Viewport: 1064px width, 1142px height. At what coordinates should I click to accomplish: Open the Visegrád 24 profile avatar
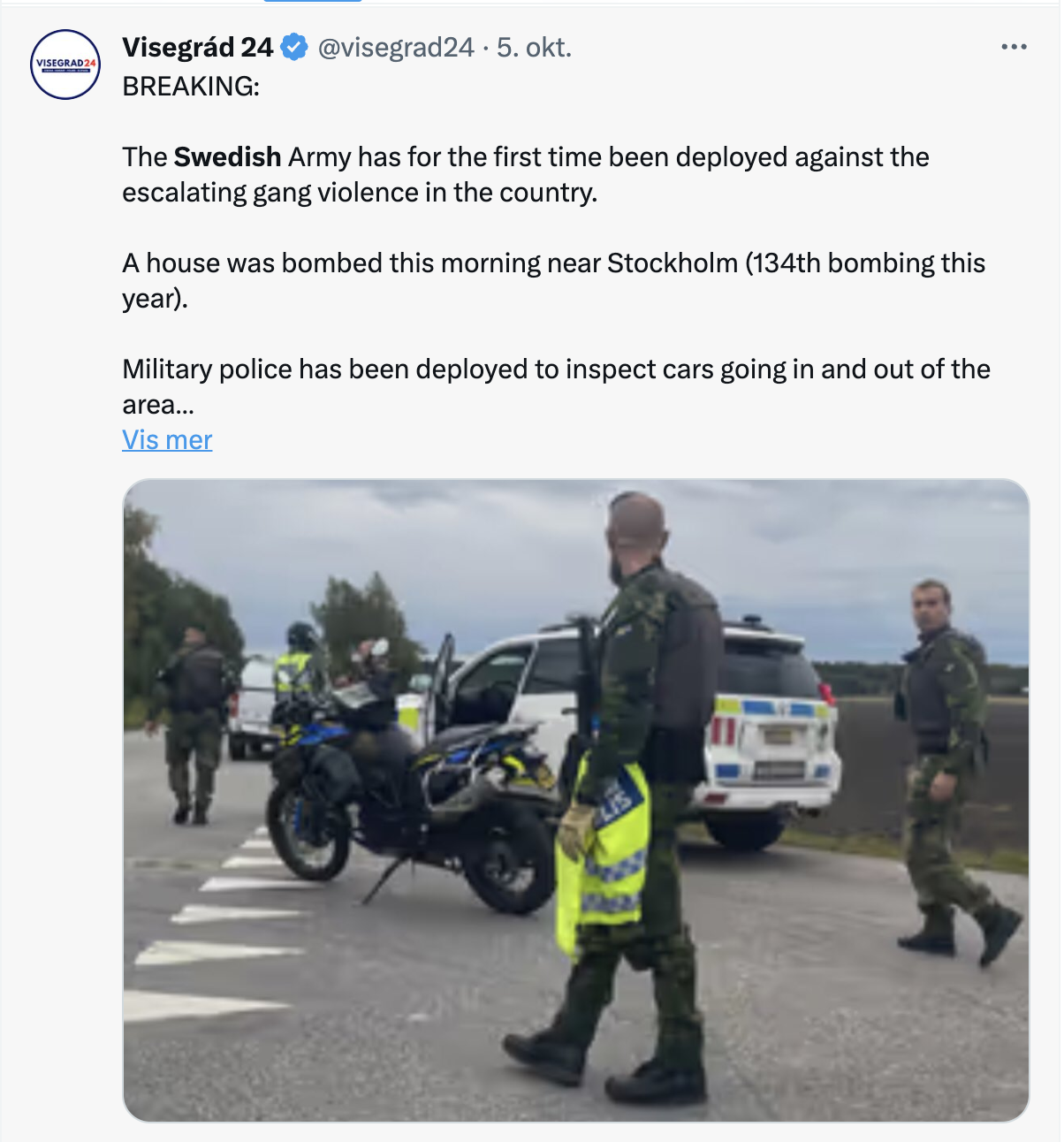tap(65, 65)
